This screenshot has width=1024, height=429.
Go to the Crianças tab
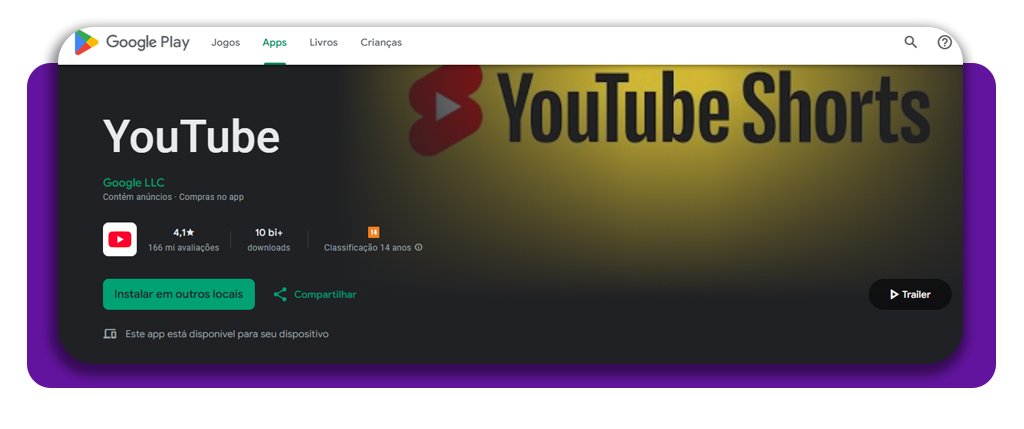coord(381,42)
